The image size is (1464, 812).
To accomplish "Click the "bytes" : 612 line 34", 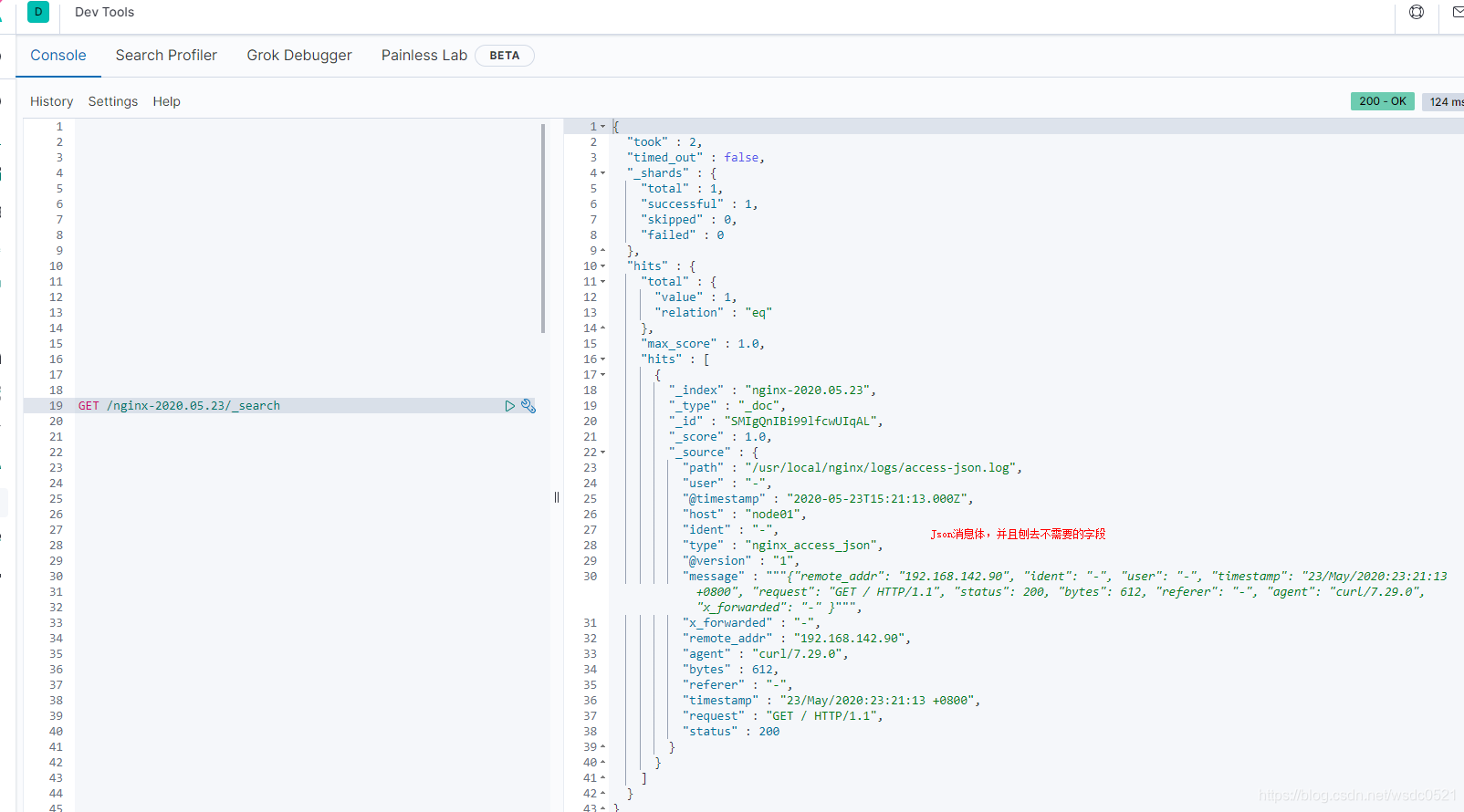I will coord(730,670).
